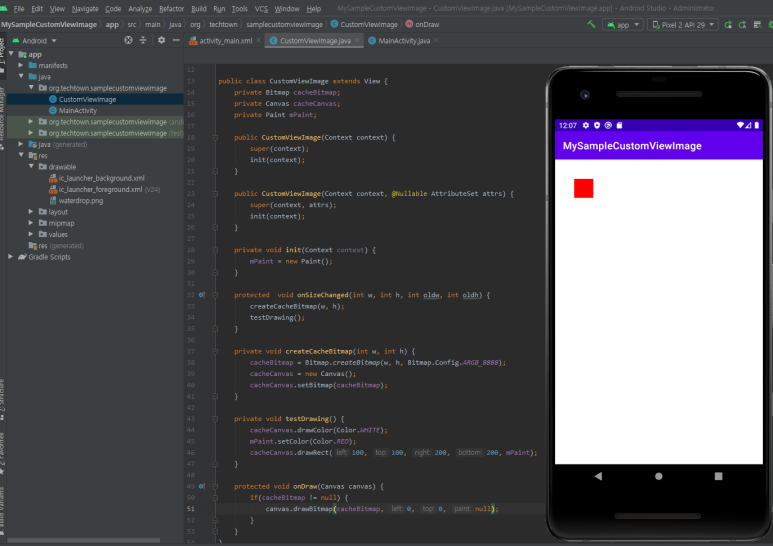773x546 pixels.
Task: Click the red square in emulator
Action: pyautogui.click(x=584, y=188)
